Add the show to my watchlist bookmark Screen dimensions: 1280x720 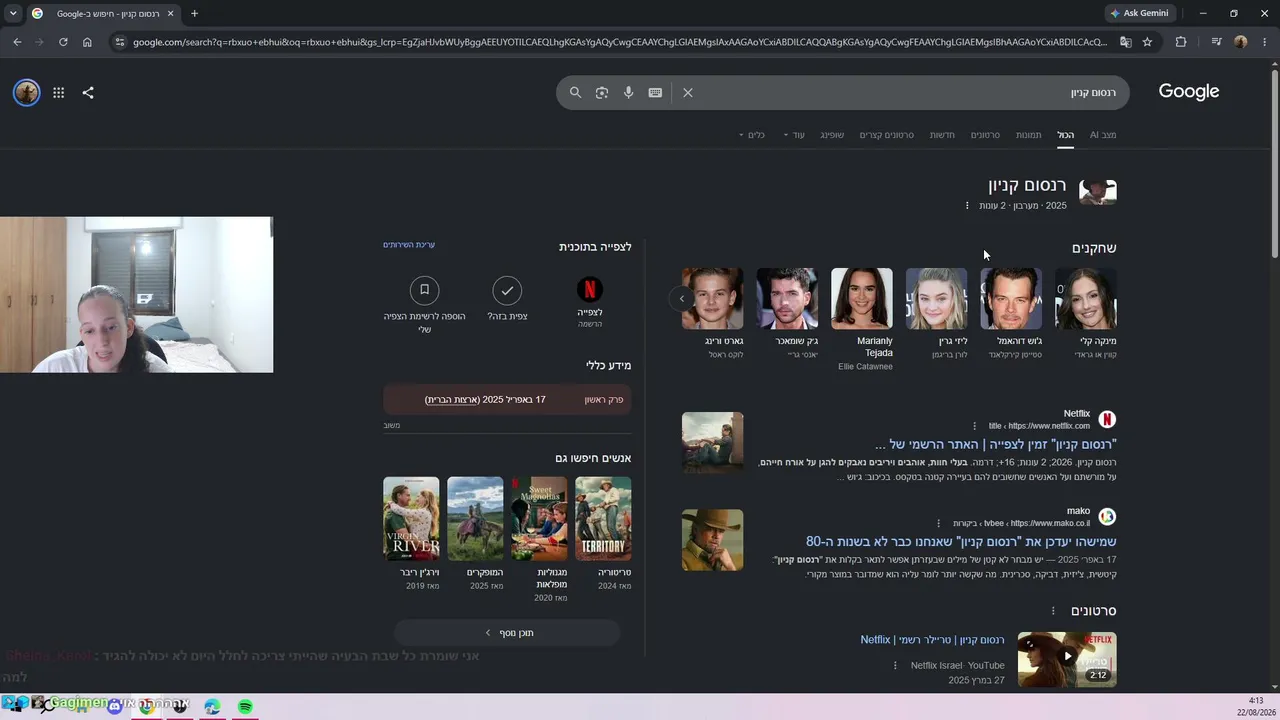tap(424, 290)
